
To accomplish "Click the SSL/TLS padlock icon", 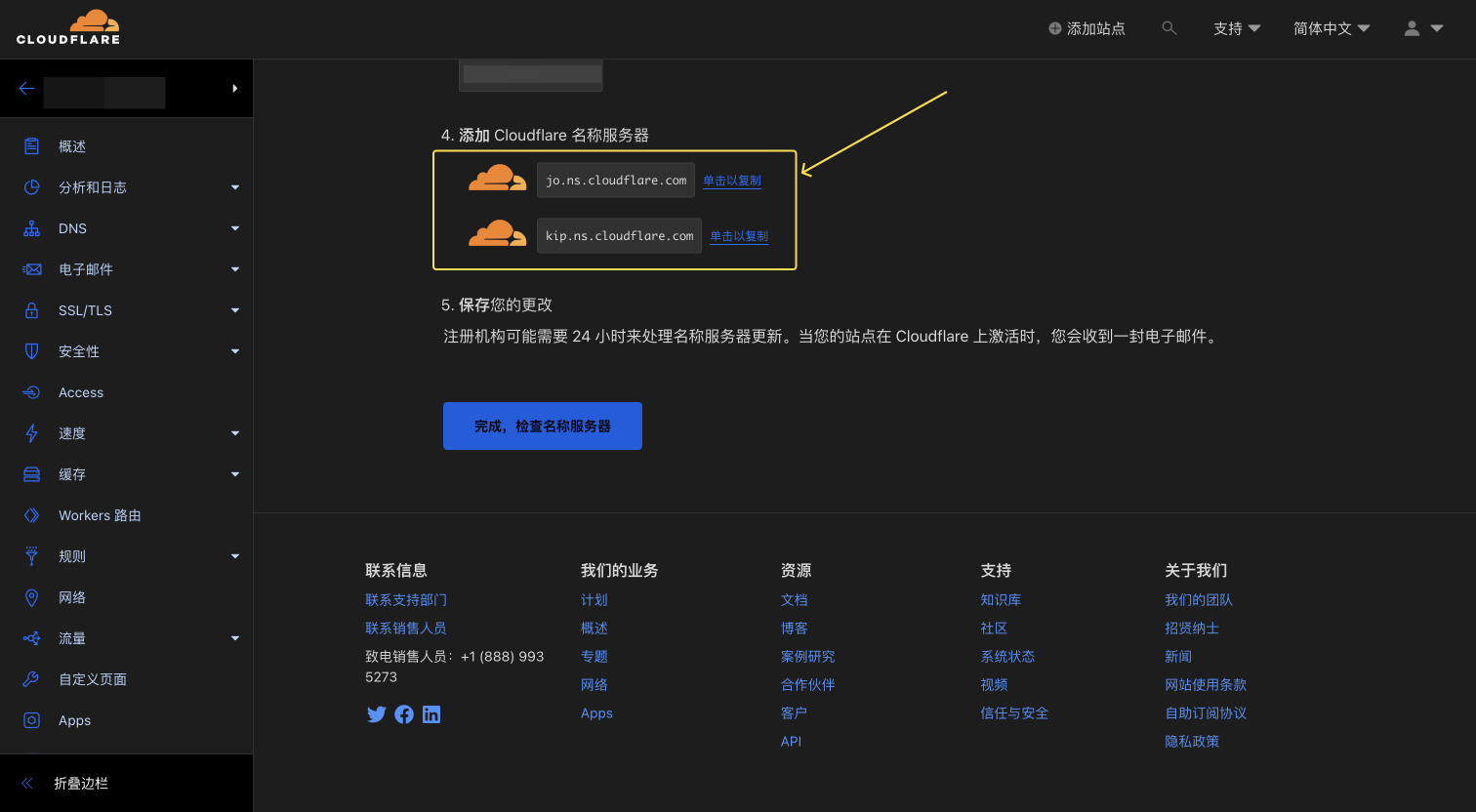I will 32,310.
